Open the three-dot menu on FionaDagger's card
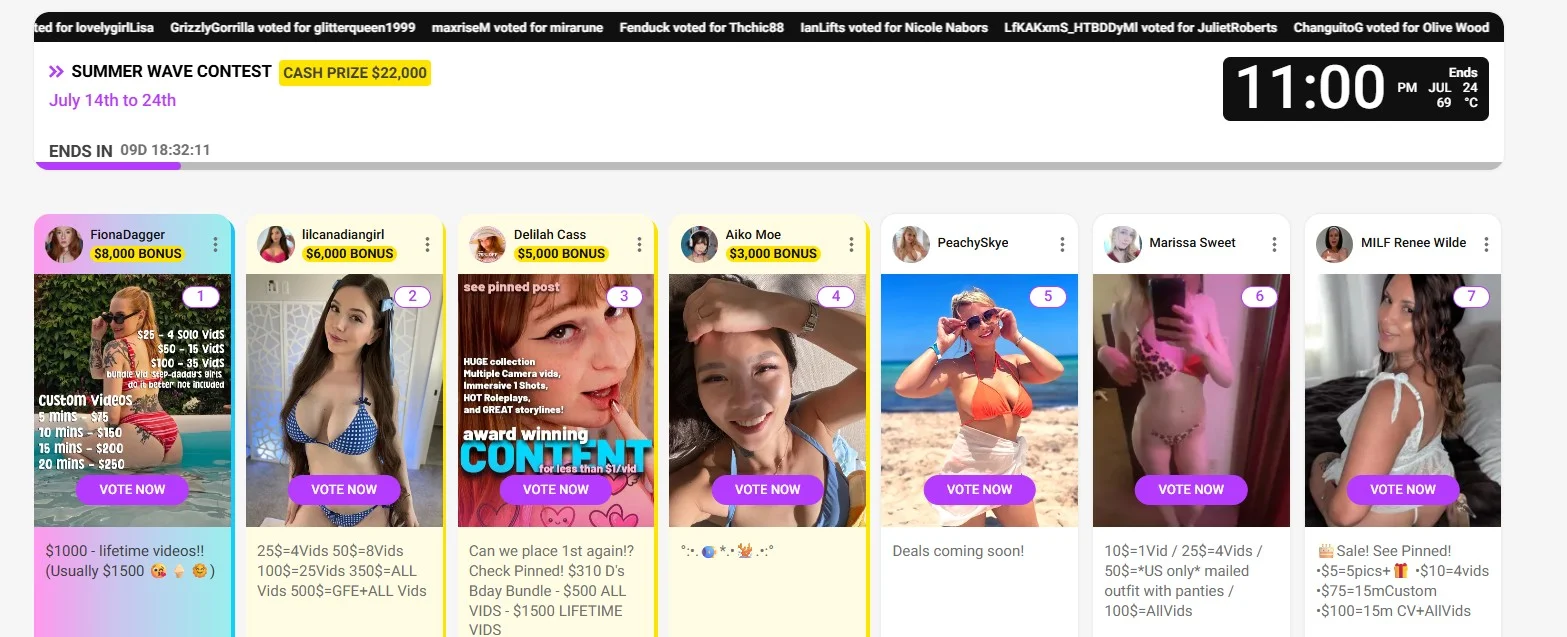Image resolution: width=1567 pixels, height=637 pixels. (x=215, y=244)
